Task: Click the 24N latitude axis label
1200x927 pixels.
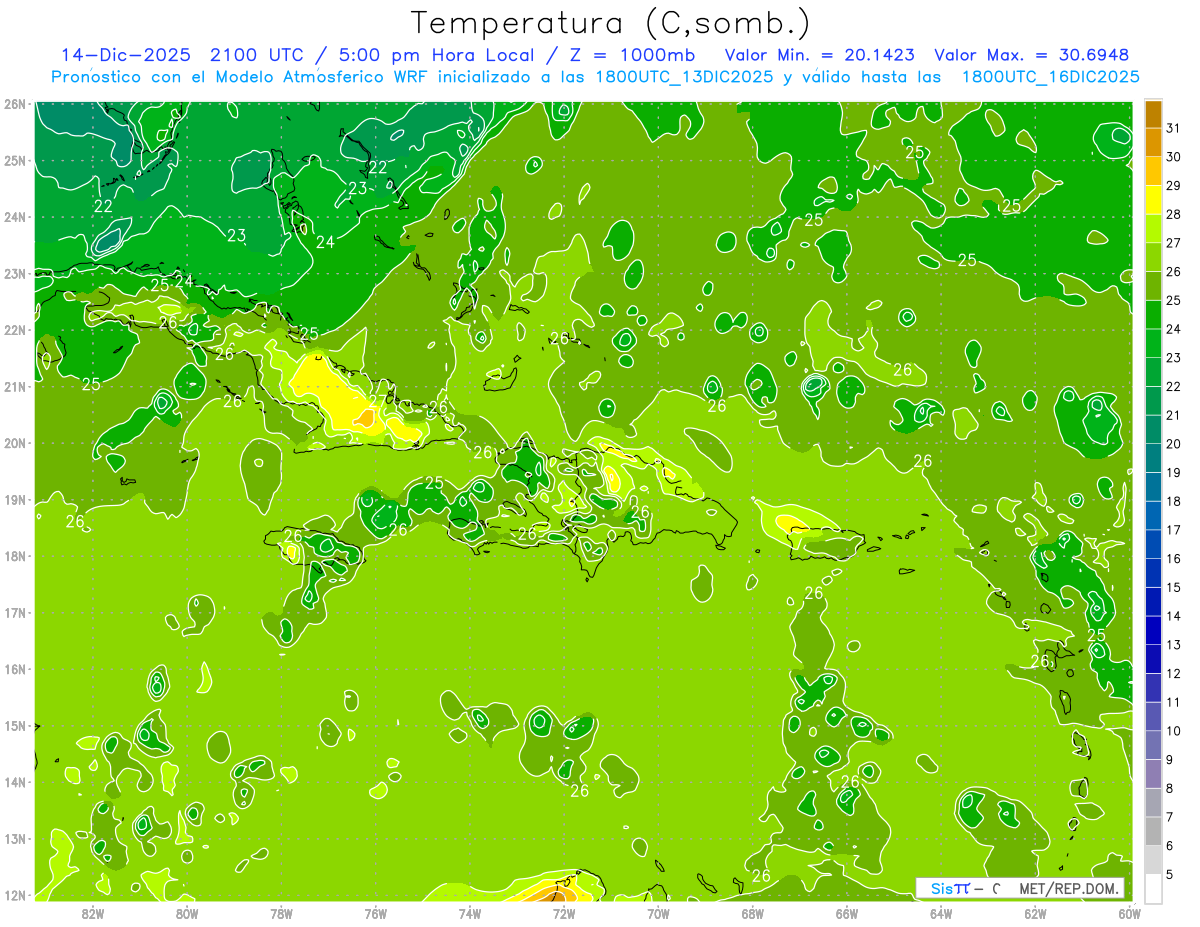Action: [x=15, y=217]
